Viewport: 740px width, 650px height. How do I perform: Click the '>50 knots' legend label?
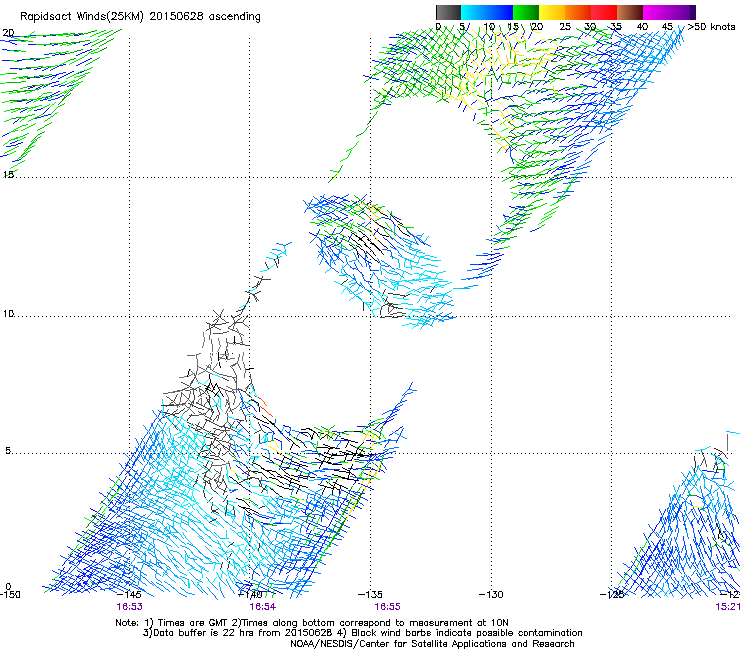click(711, 27)
